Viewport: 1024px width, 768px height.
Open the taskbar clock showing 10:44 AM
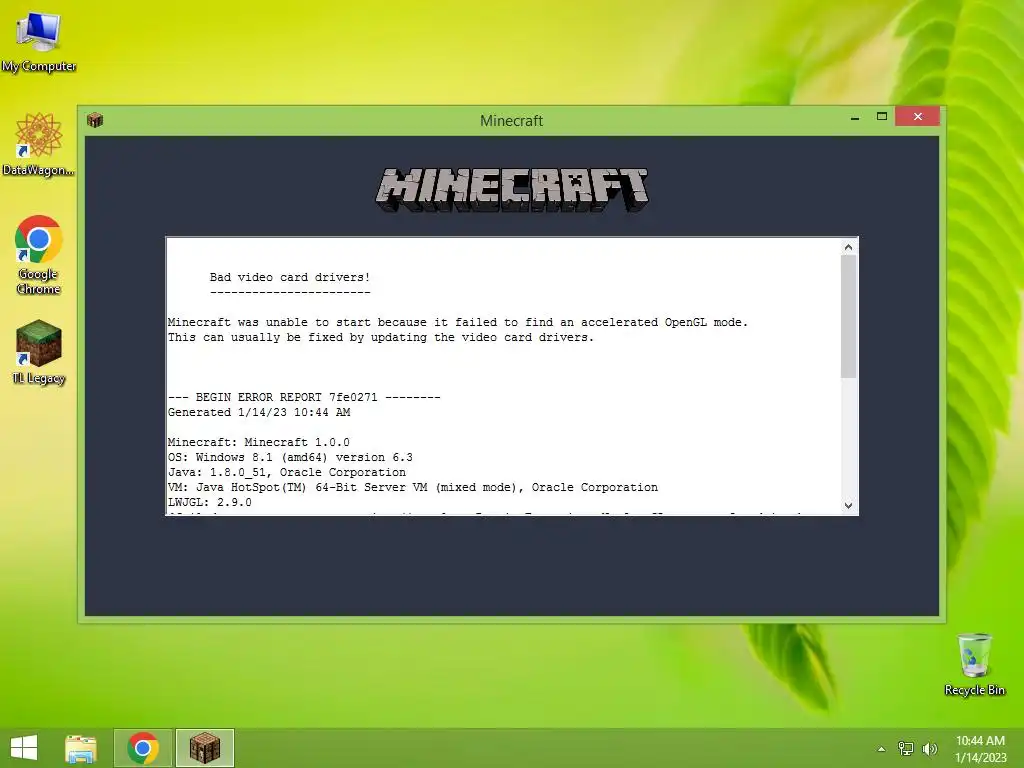[980, 748]
